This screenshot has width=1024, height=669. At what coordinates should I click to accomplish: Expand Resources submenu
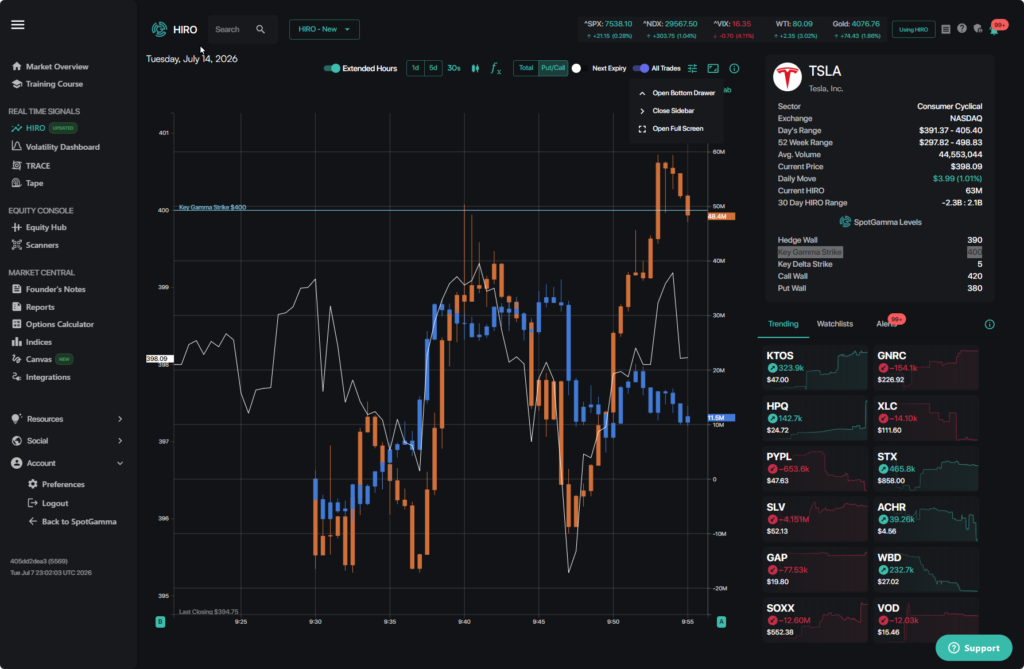67,419
